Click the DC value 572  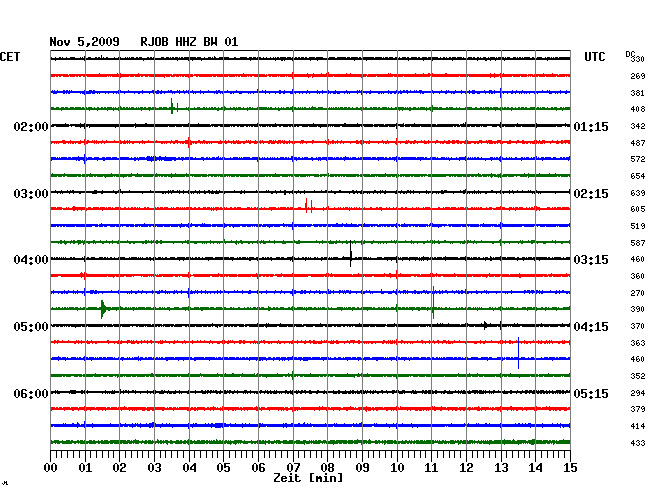pyautogui.click(x=638, y=159)
